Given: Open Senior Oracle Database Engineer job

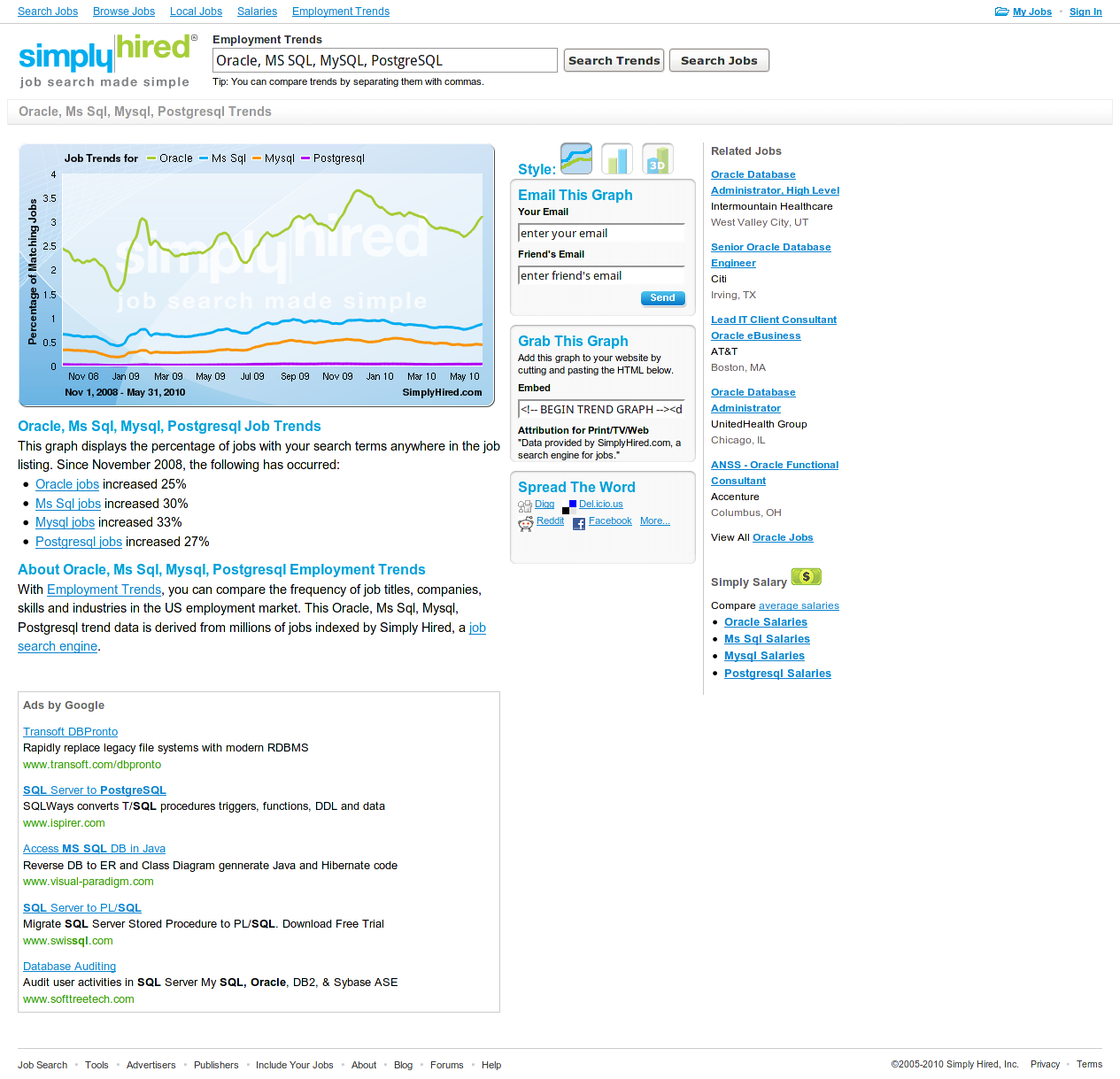Looking at the screenshot, I should click(x=770, y=255).
